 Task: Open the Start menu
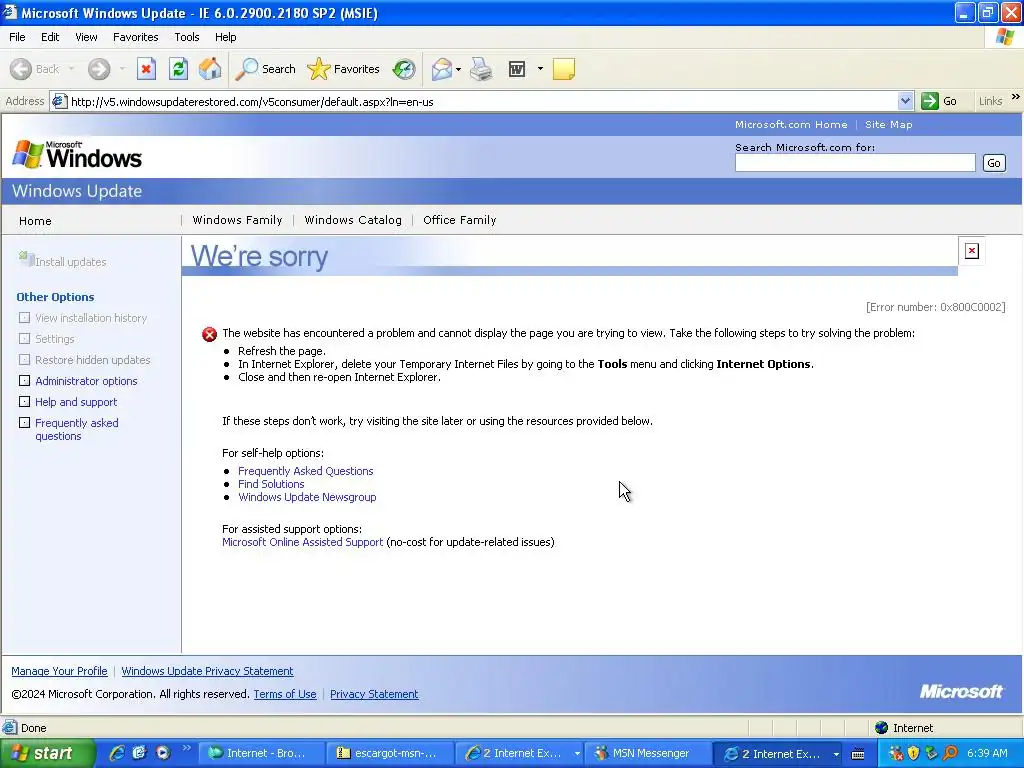click(x=48, y=754)
